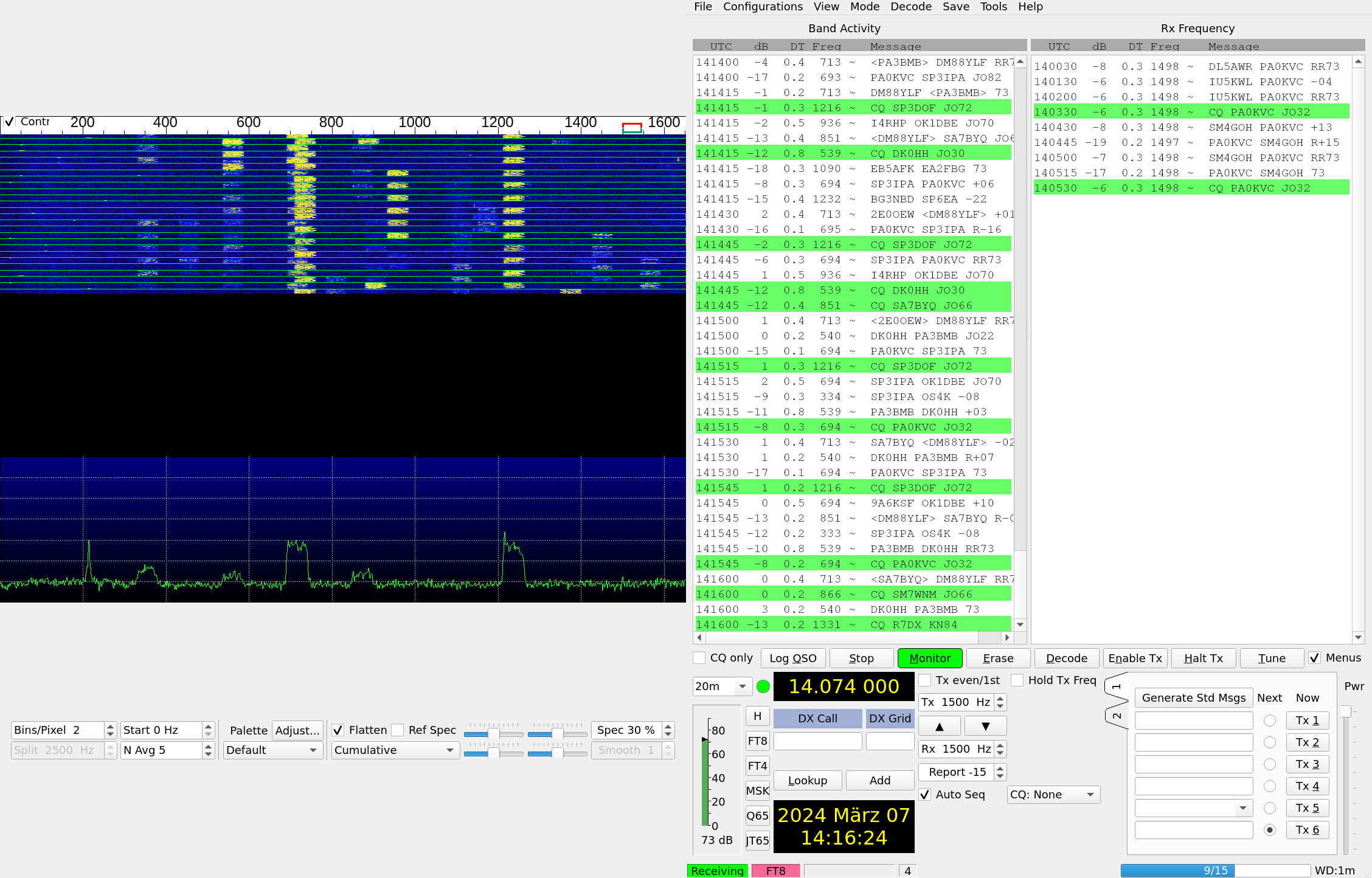This screenshot has height=878, width=1372.
Task: Click the down arrow frequency button
Action: pyautogui.click(x=985, y=726)
